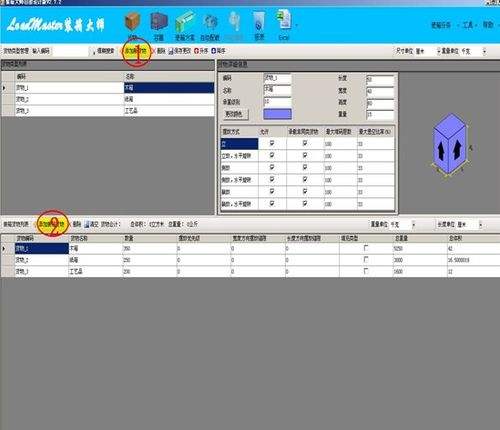
Task: Toggle allow checkbox for 躺放 row
Action: point(272,191)
